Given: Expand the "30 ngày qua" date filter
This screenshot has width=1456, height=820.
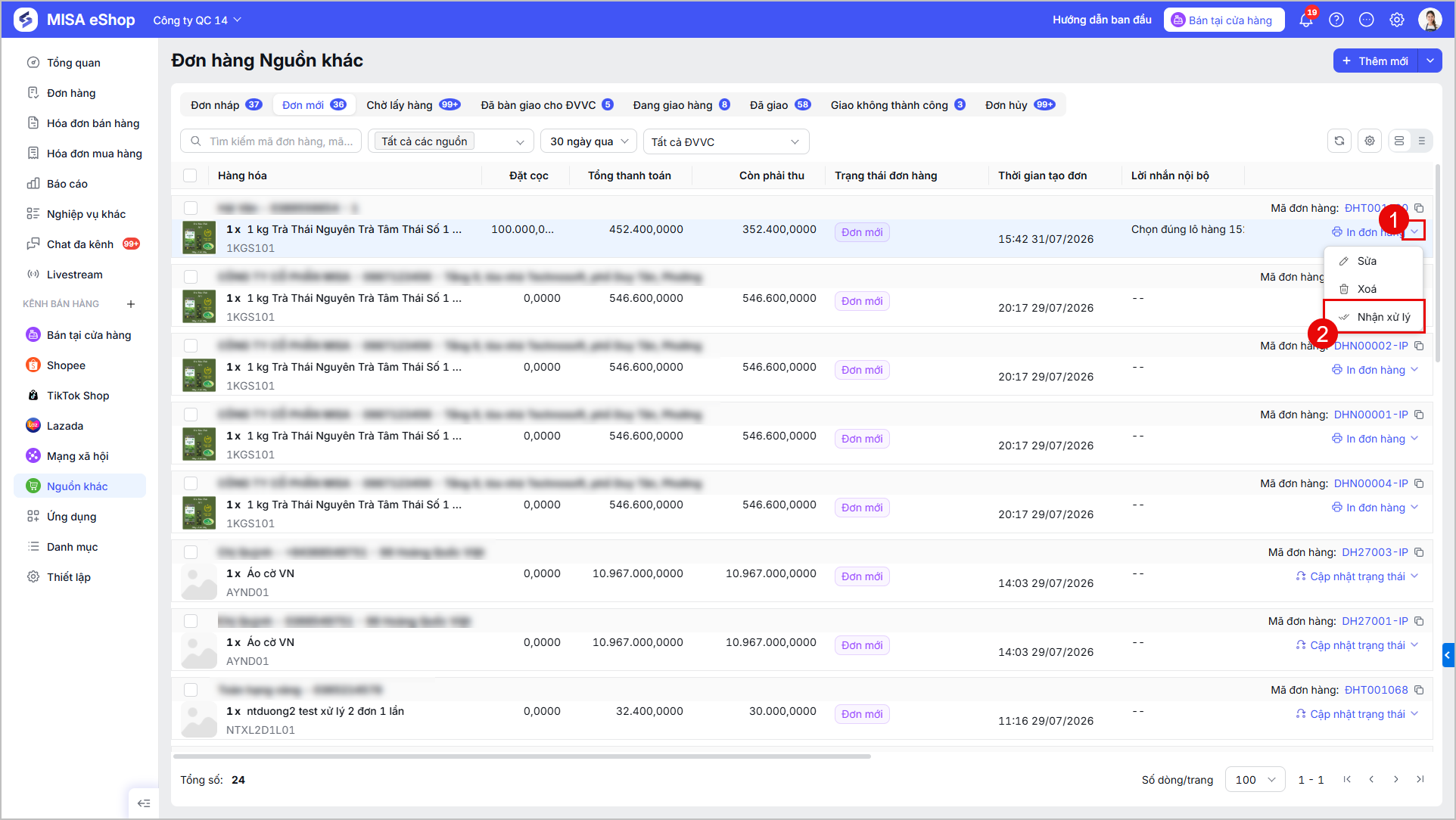Looking at the screenshot, I should (589, 141).
